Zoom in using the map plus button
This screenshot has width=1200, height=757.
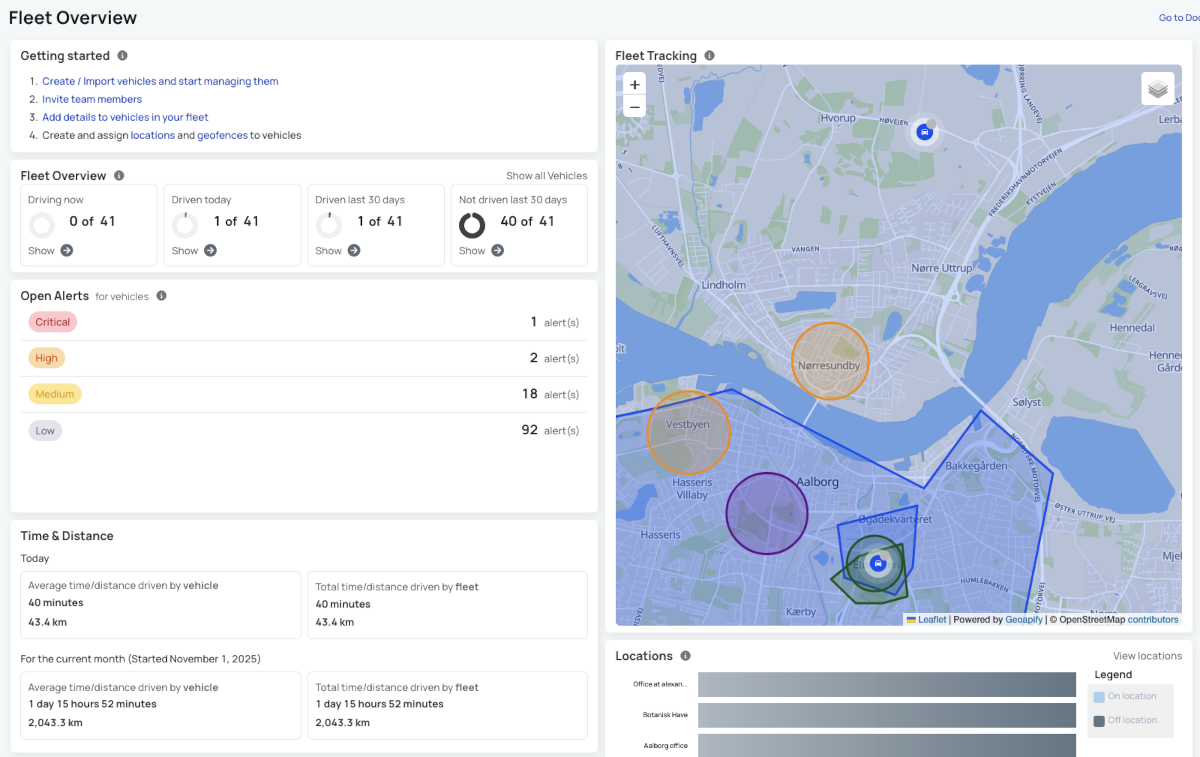click(x=634, y=84)
